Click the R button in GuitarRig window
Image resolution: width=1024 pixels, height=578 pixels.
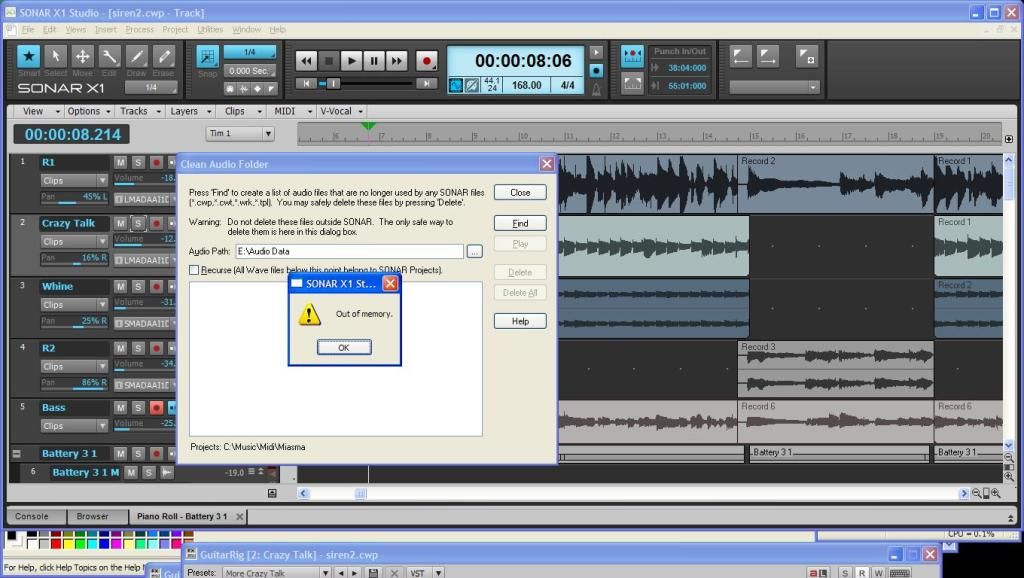pyautogui.click(x=862, y=573)
